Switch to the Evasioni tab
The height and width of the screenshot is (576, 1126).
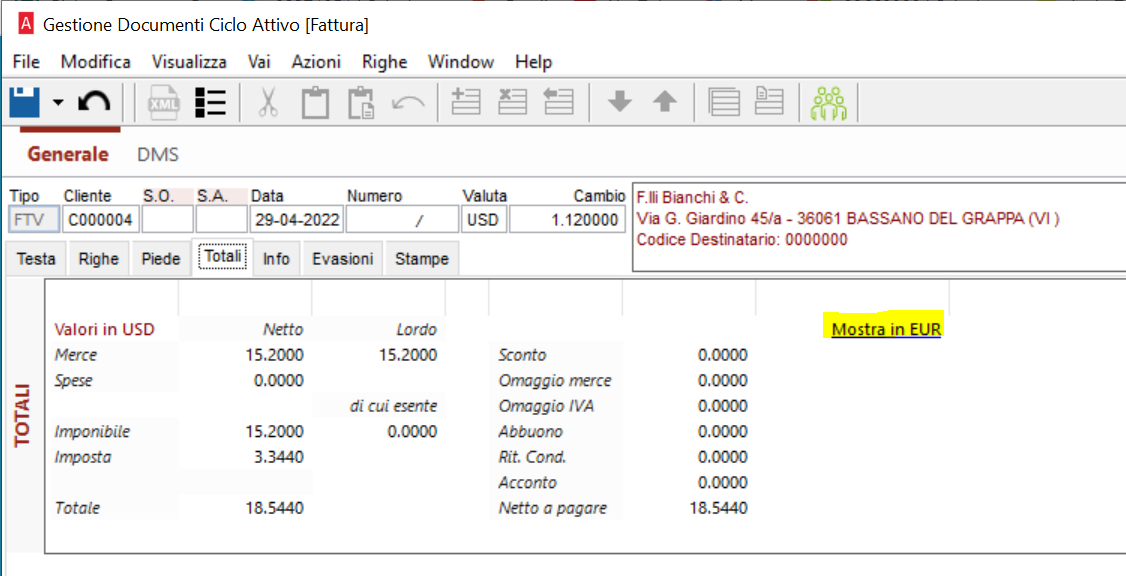(x=343, y=259)
